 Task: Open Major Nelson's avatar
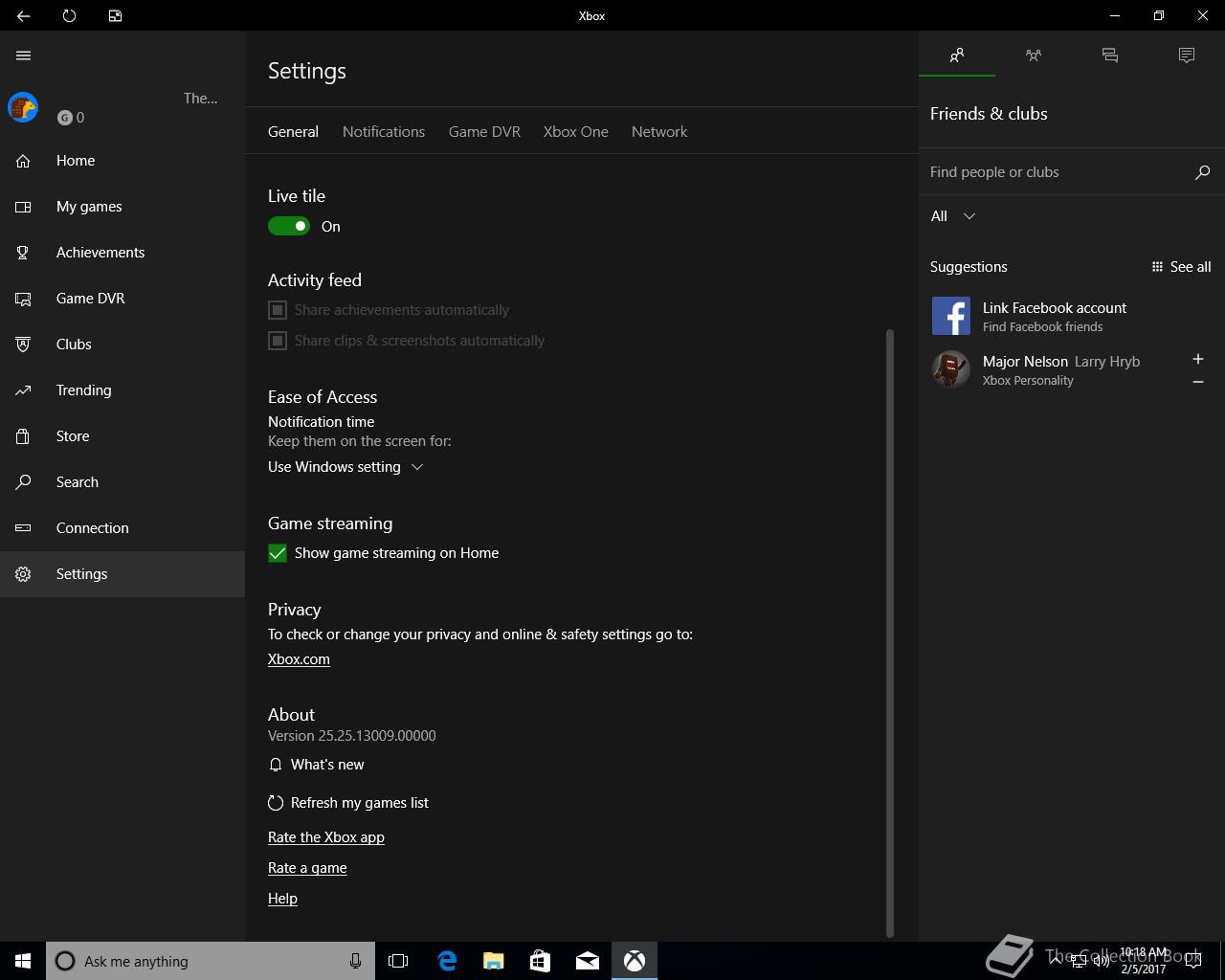click(x=951, y=369)
